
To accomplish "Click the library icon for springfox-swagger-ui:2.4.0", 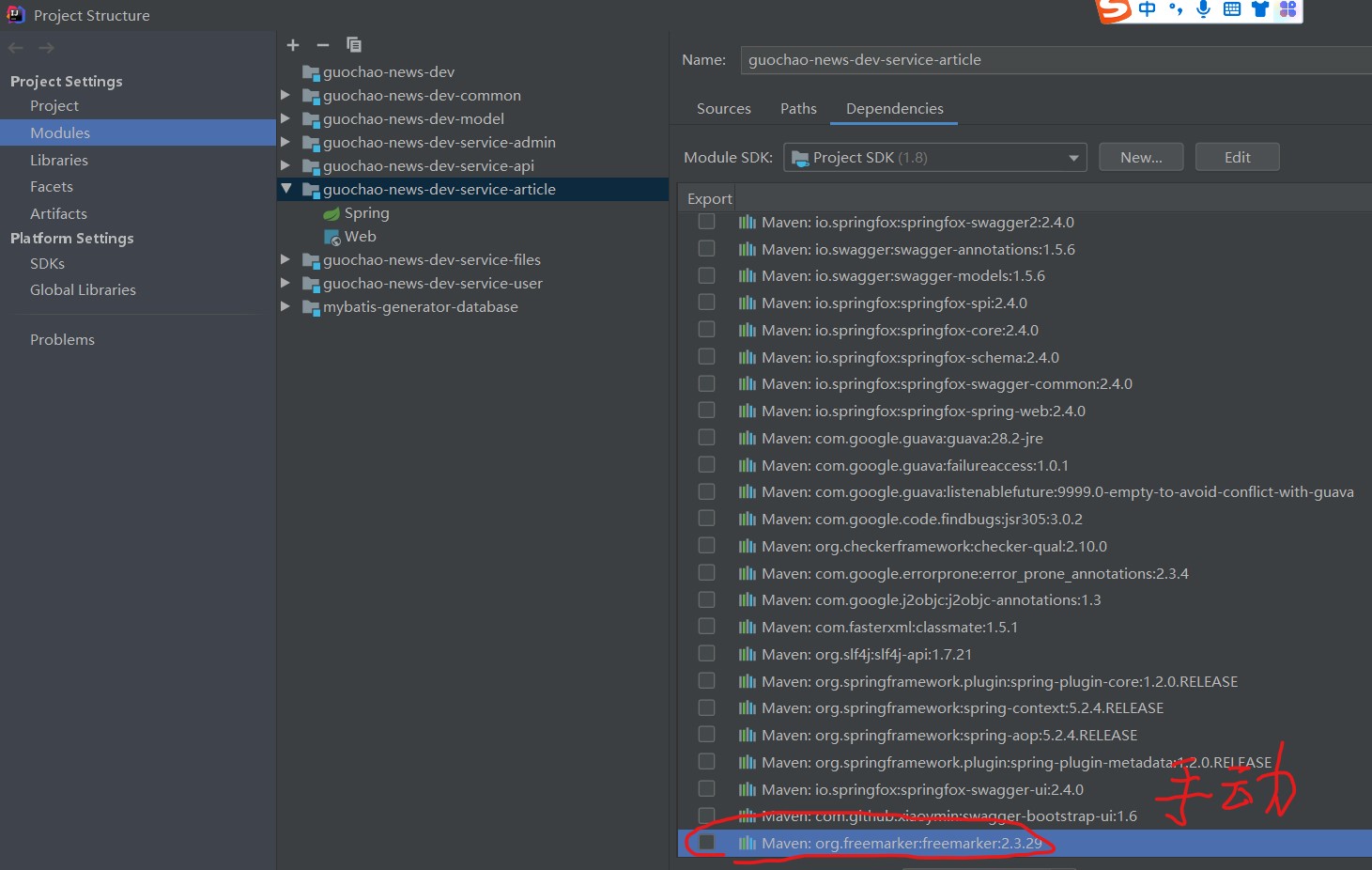I will [x=748, y=789].
